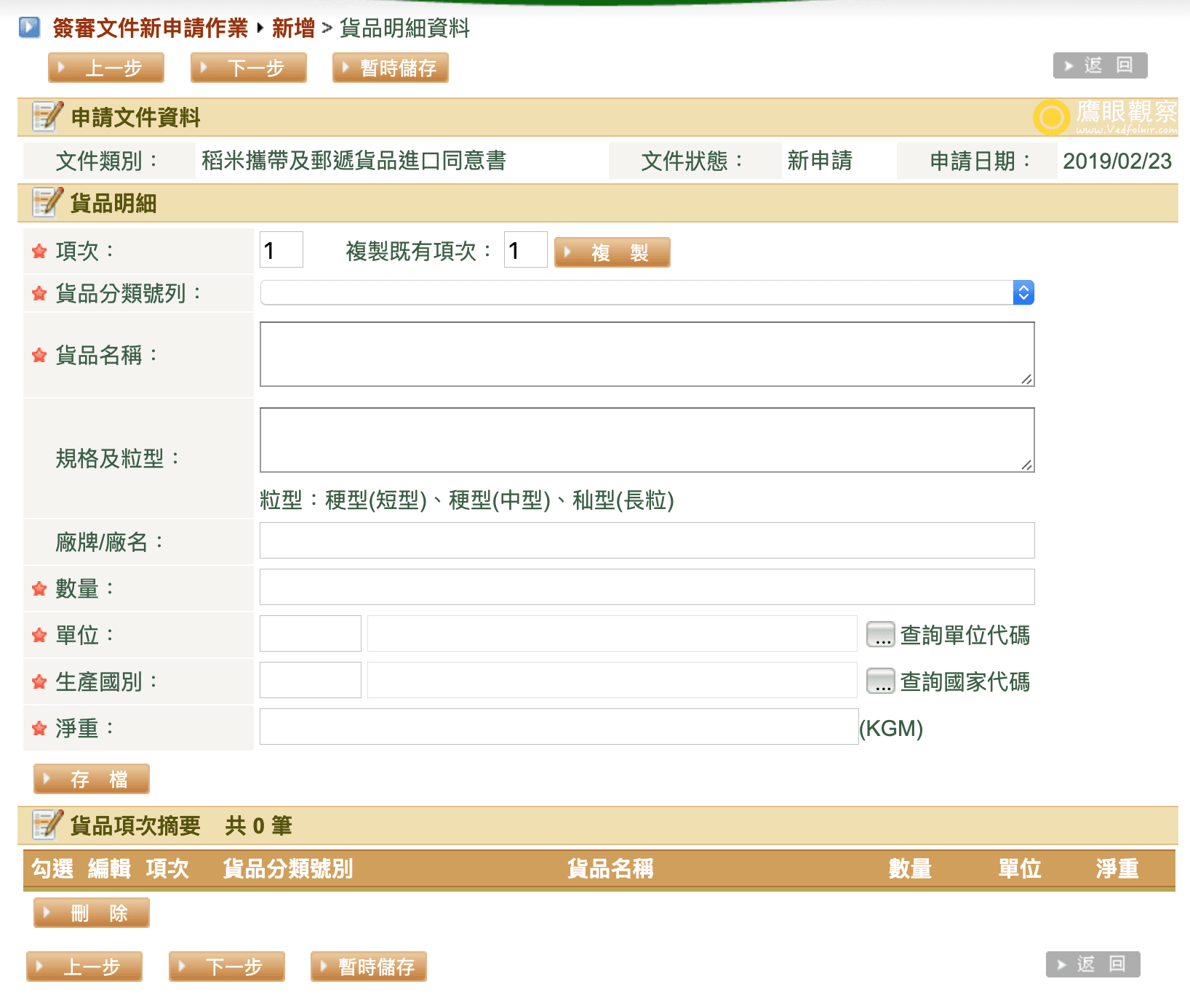Click the notepad icon next to 貨品明細
Screen dimensions: 1190x1008
(x=47, y=202)
